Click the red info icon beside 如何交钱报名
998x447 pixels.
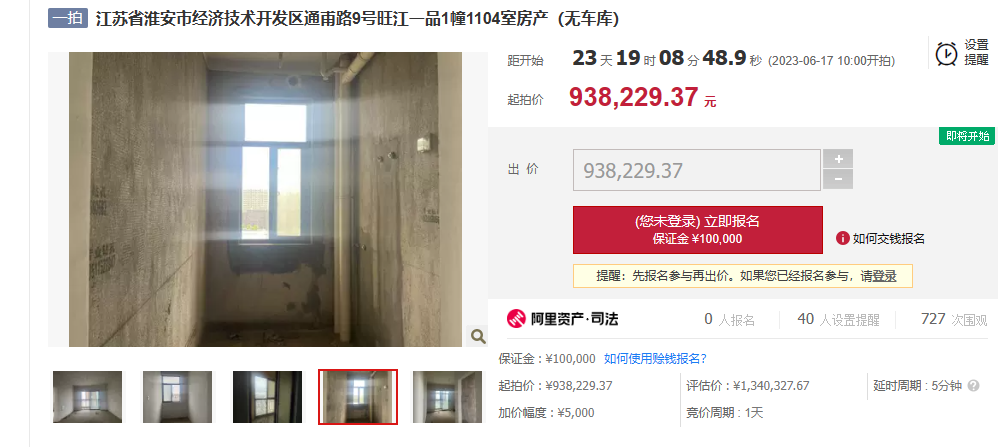click(x=843, y=239)
